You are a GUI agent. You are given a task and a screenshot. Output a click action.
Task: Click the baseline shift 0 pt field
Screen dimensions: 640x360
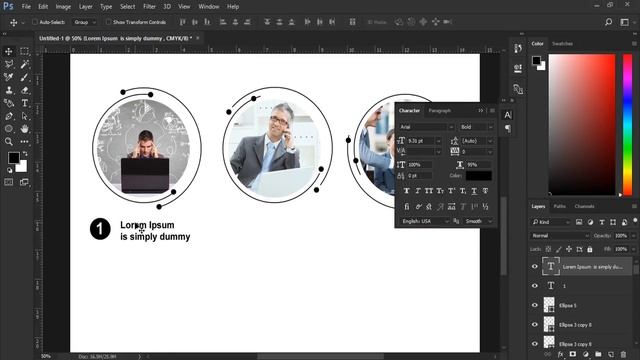coord(420,176)
